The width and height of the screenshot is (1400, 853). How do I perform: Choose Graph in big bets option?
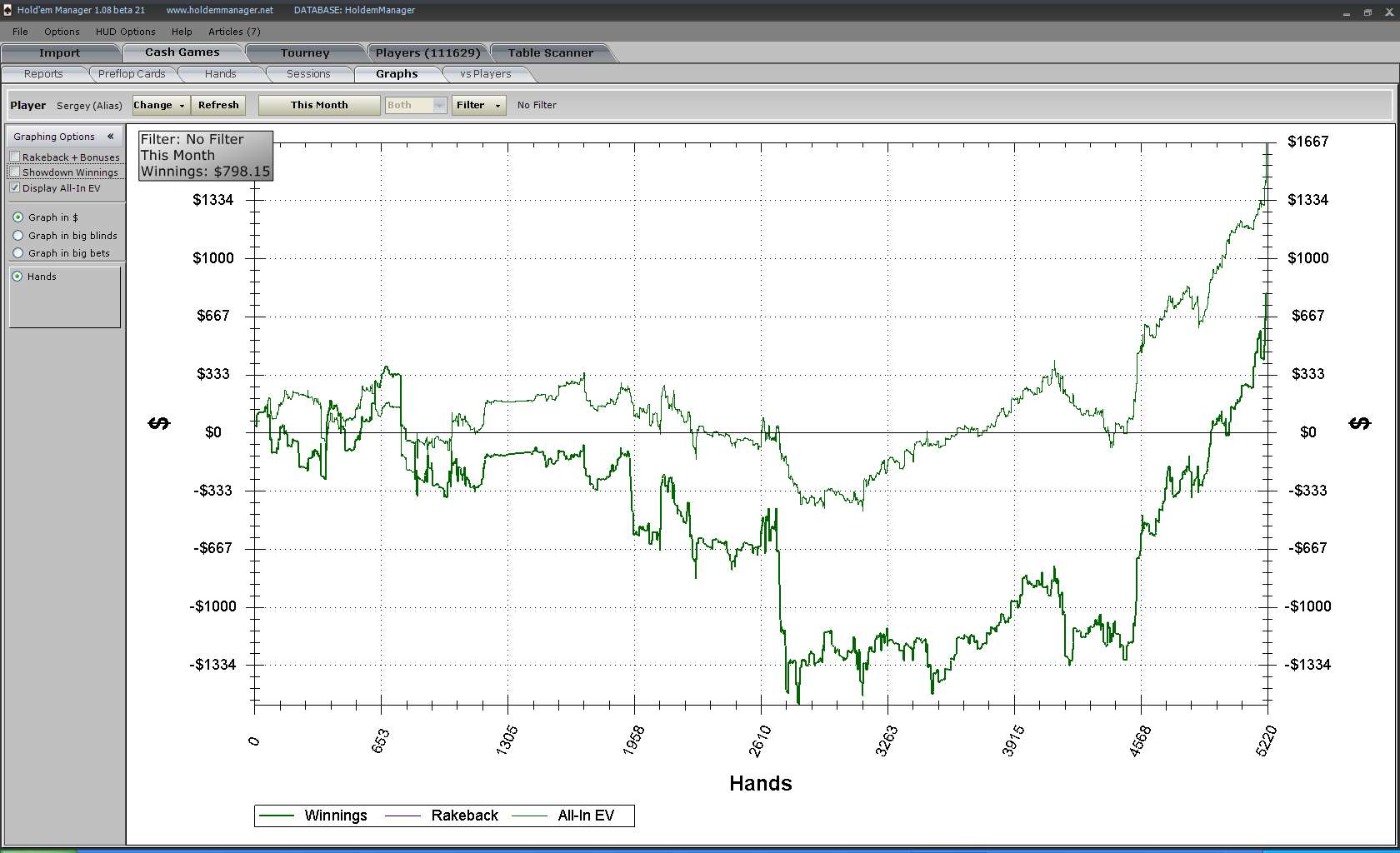pyautogui.click(x=18, y=253)
